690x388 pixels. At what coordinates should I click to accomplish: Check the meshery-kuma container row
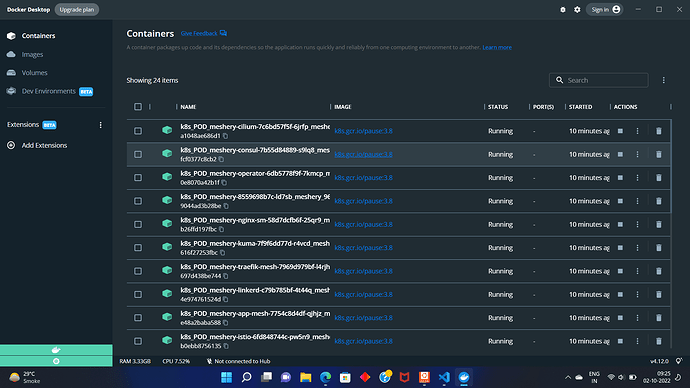coord(138,247)
